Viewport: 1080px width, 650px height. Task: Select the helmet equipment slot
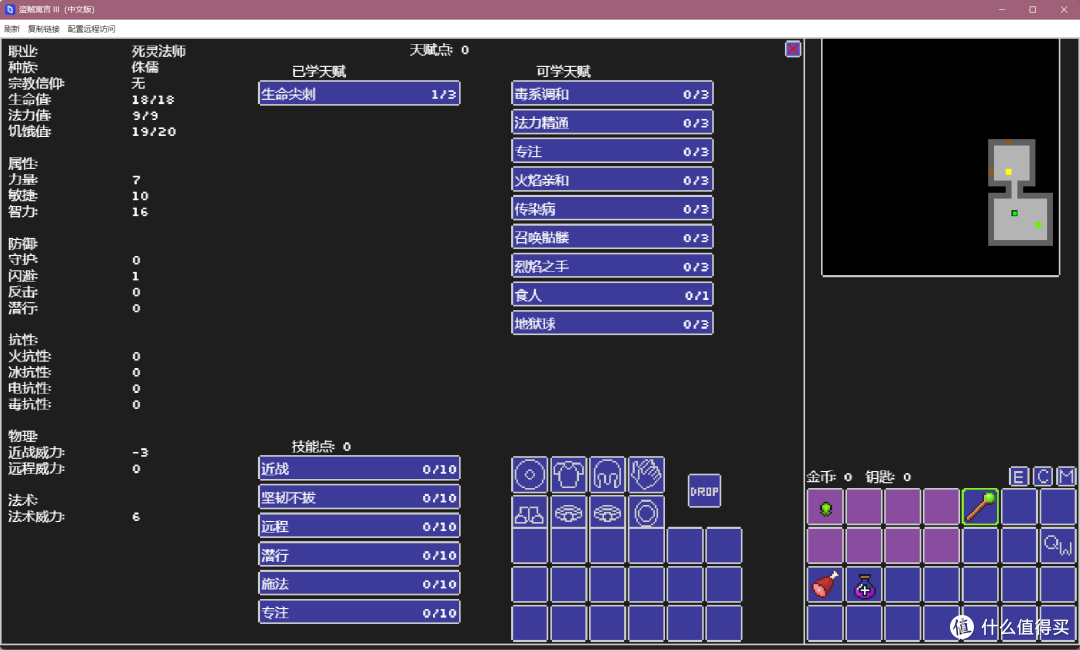point(607,474)
